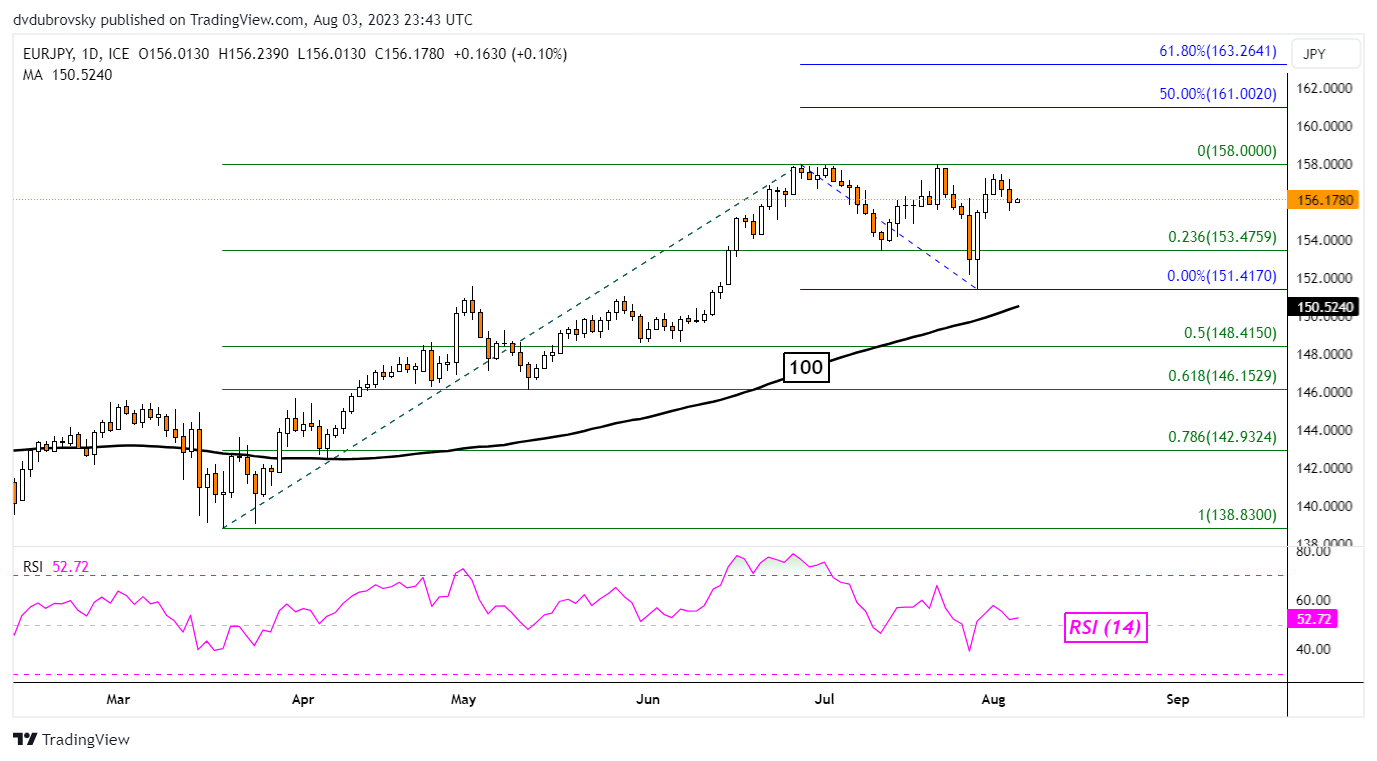The image size is (1377, 761).
Task: Click the orange 156.1780 current price tag
Action: click(x=1325, y=200)
